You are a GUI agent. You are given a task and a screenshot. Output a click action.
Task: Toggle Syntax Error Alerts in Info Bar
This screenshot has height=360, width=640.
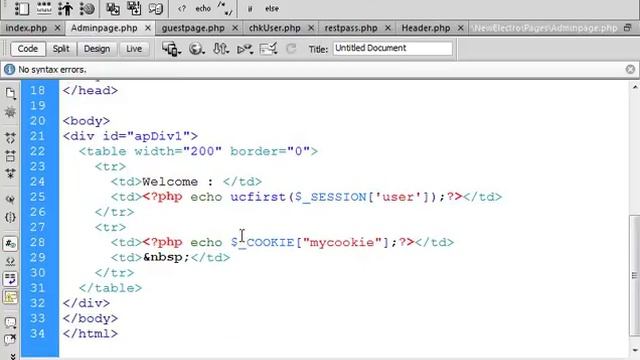10,297
